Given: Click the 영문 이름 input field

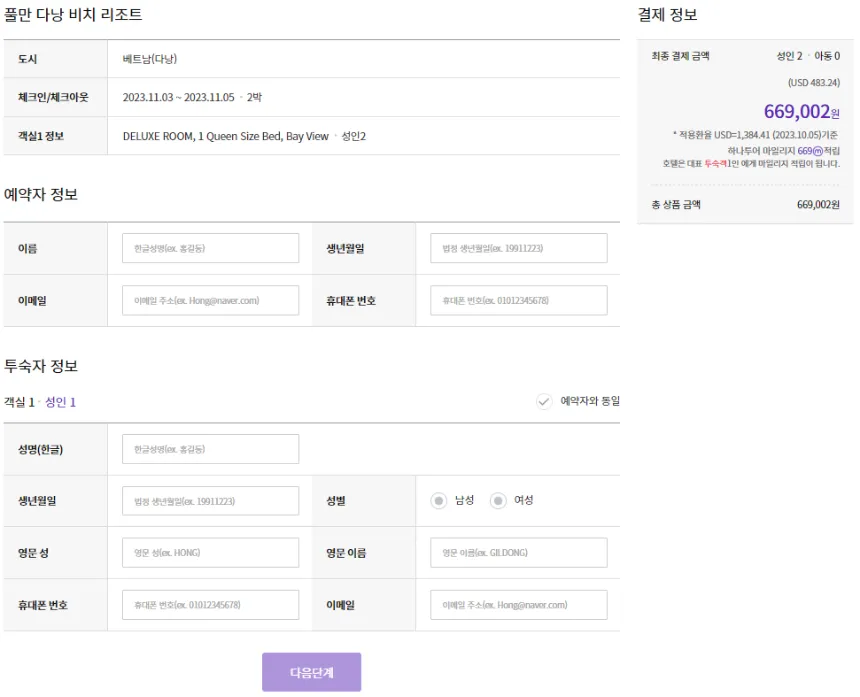Looking at the screenshot, I should pos(520,552).
